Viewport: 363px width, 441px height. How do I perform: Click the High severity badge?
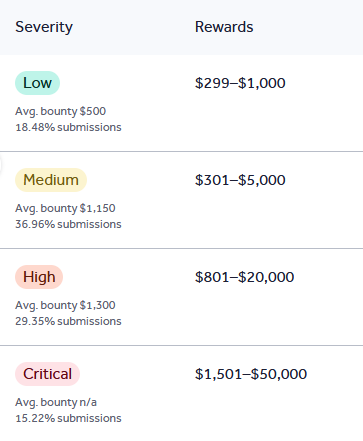tap(39, 277)
